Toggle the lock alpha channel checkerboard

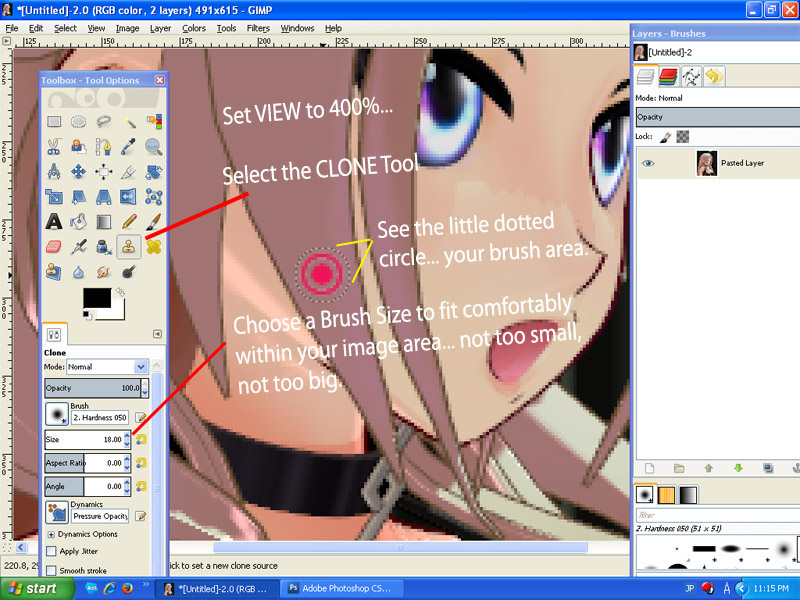(x=683, y=137)
